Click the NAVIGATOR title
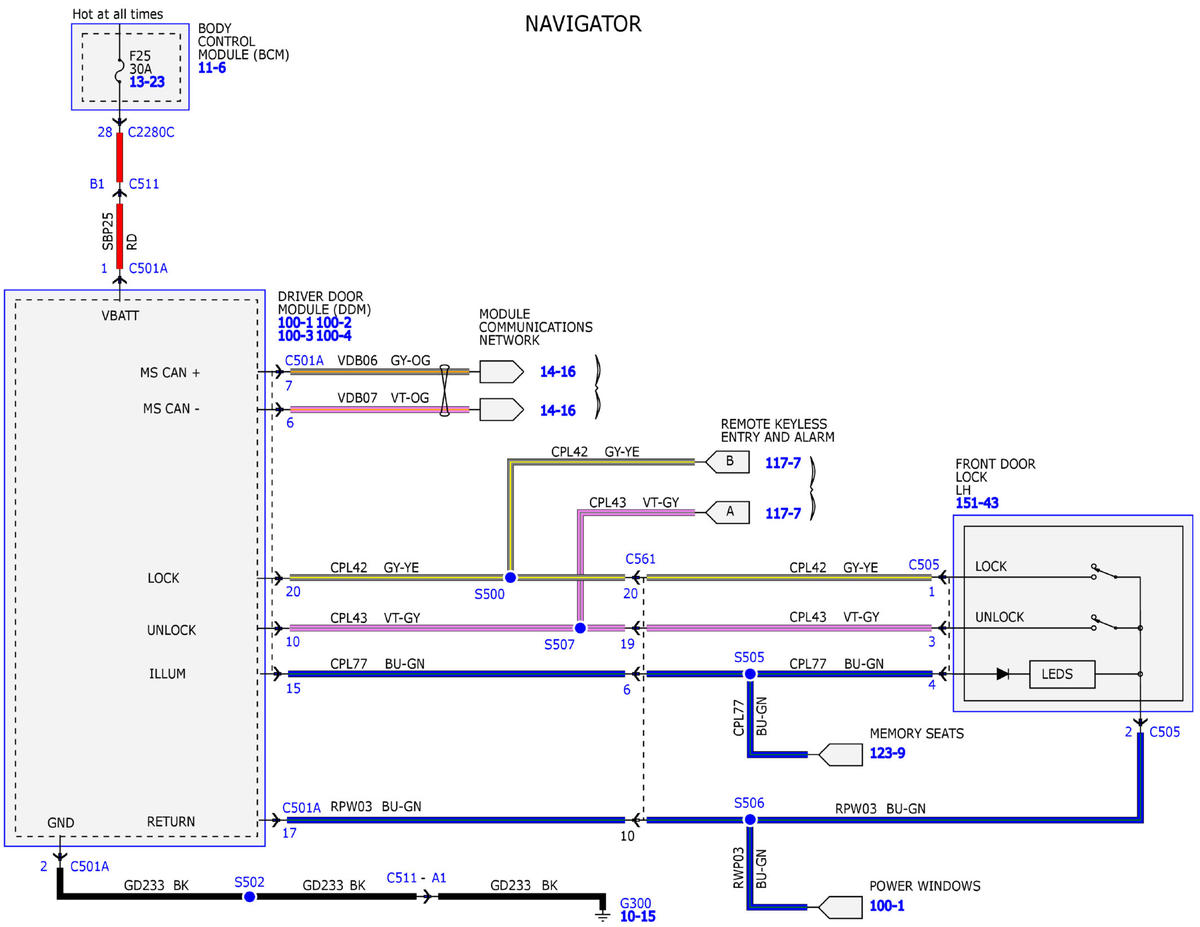1200x927 pixels. [583, 24]
